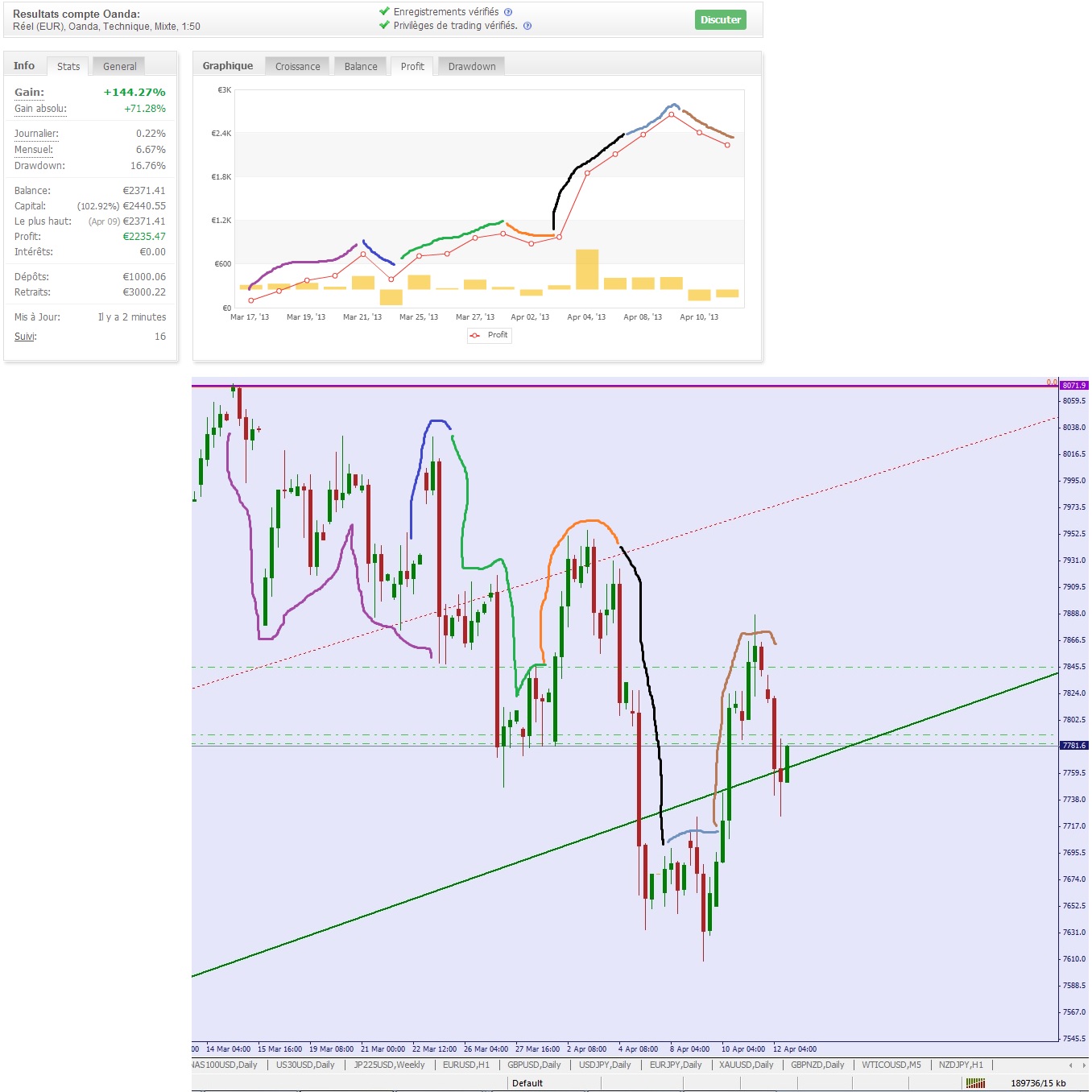The height and width of the screenshot is (1092, 1092).
Task: Click the Suivi link in the Info panel
Action: click(x=25, y=337)
